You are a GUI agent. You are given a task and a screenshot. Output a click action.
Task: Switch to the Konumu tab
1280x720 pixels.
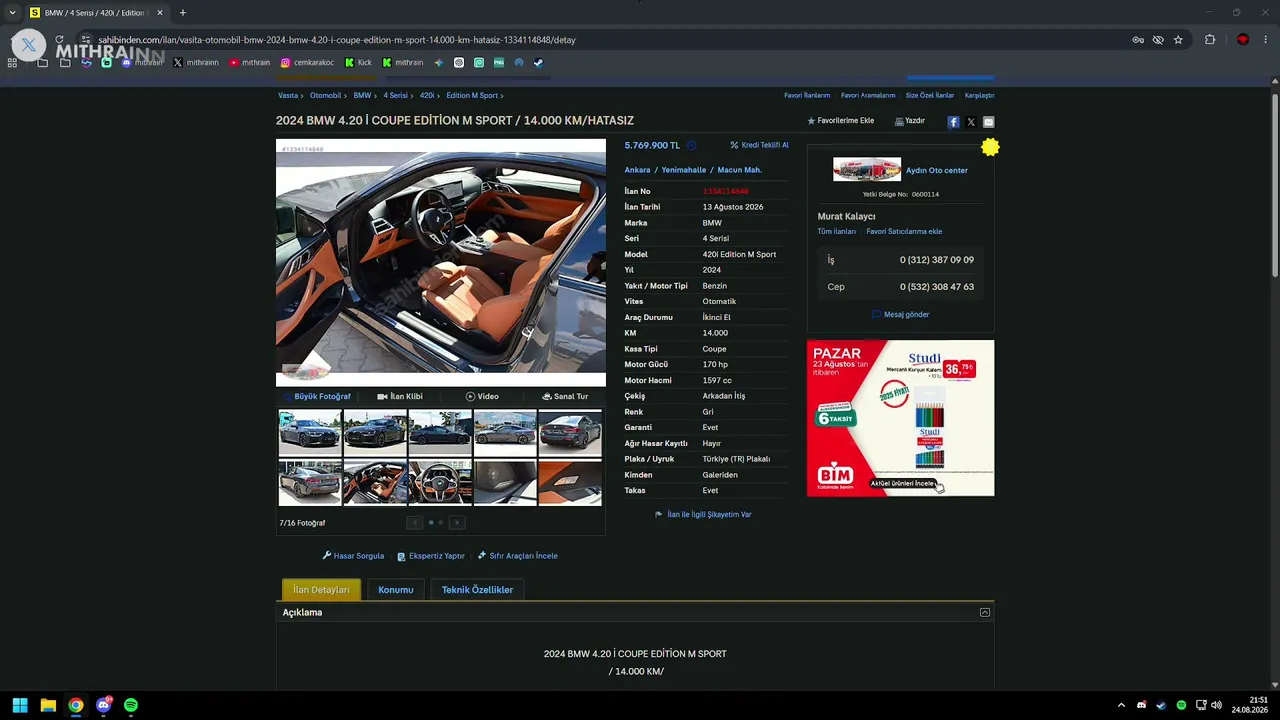pyautogui.click(x=396, y=590)
